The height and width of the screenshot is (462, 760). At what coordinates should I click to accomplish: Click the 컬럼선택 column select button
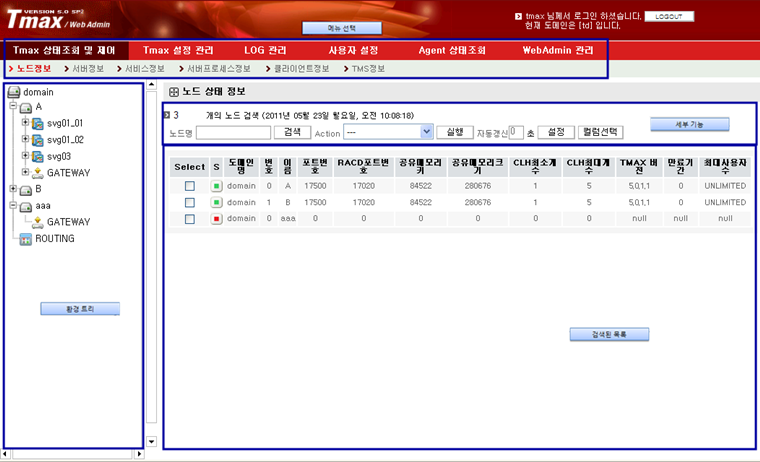click(601, 132)
